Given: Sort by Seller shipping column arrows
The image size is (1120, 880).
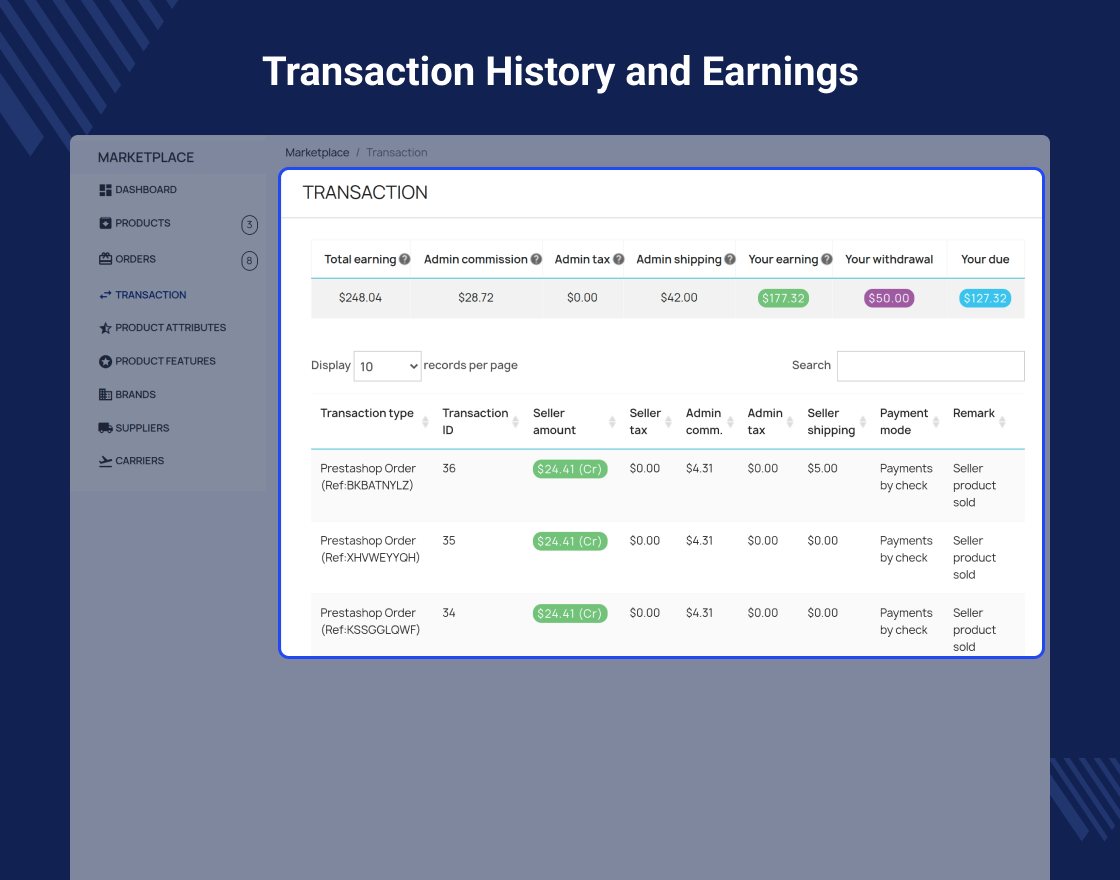Looking at the screenshot, I should coord(863,421).
